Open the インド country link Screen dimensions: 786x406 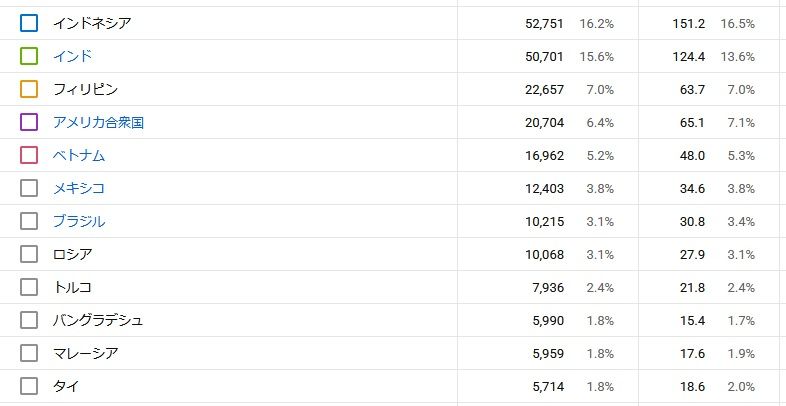click(x=72, y=56)
